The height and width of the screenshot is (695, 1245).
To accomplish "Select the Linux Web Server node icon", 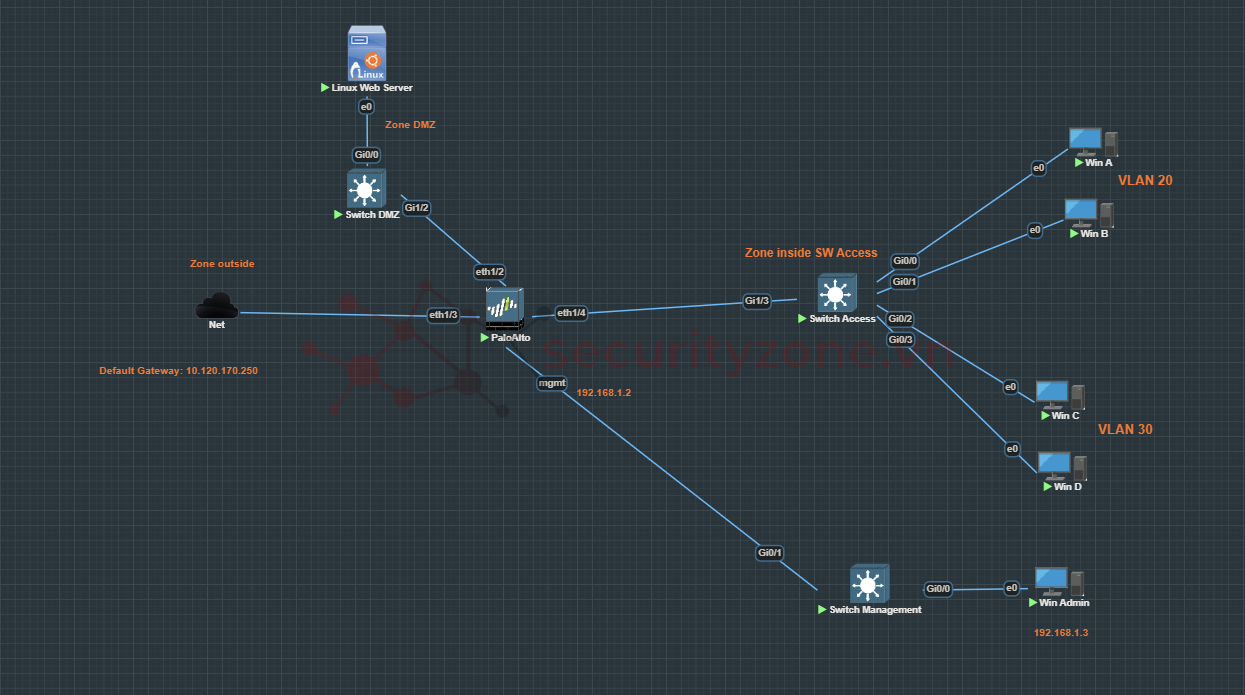I will pyautogui.click(x=366, y=55).
